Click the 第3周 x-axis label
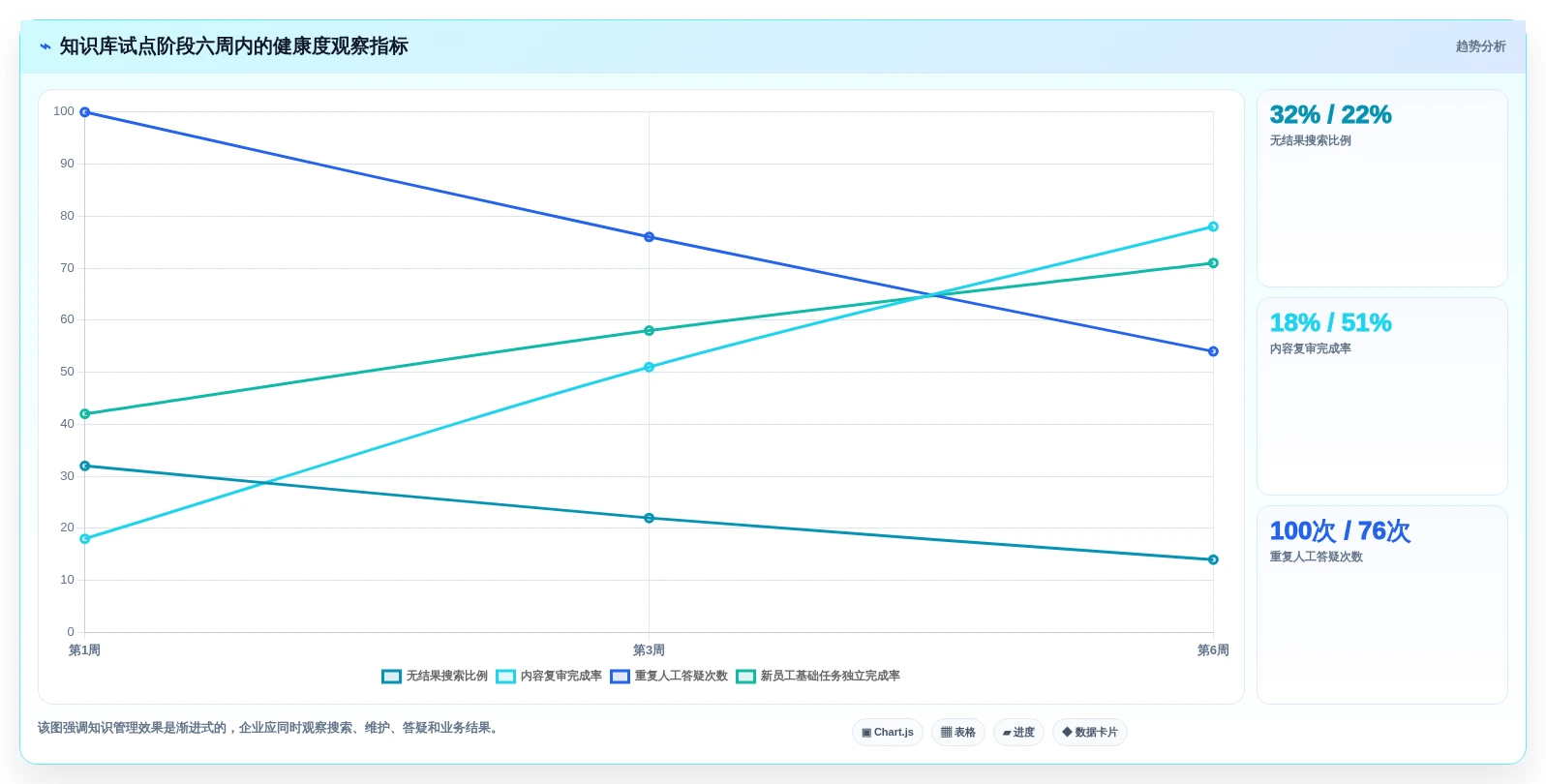Image resolution: width=1546 pixels, height=784 pixels. click(649, 650)
